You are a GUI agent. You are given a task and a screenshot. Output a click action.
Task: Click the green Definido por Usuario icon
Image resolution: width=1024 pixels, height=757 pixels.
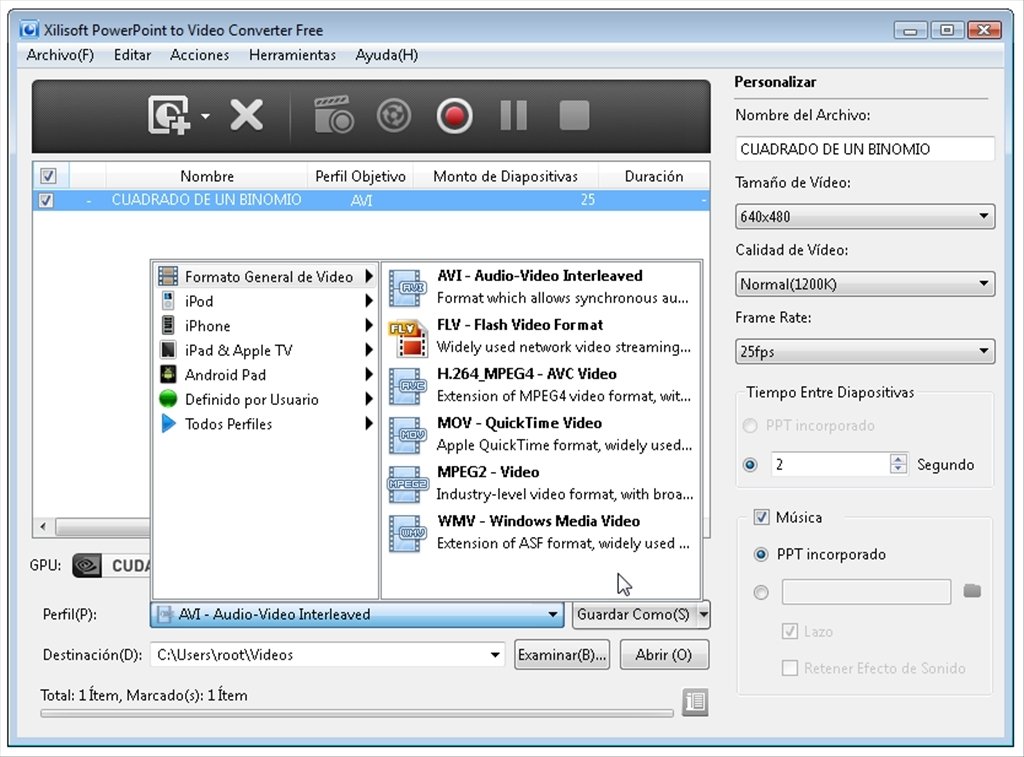[x=168, y=398]
